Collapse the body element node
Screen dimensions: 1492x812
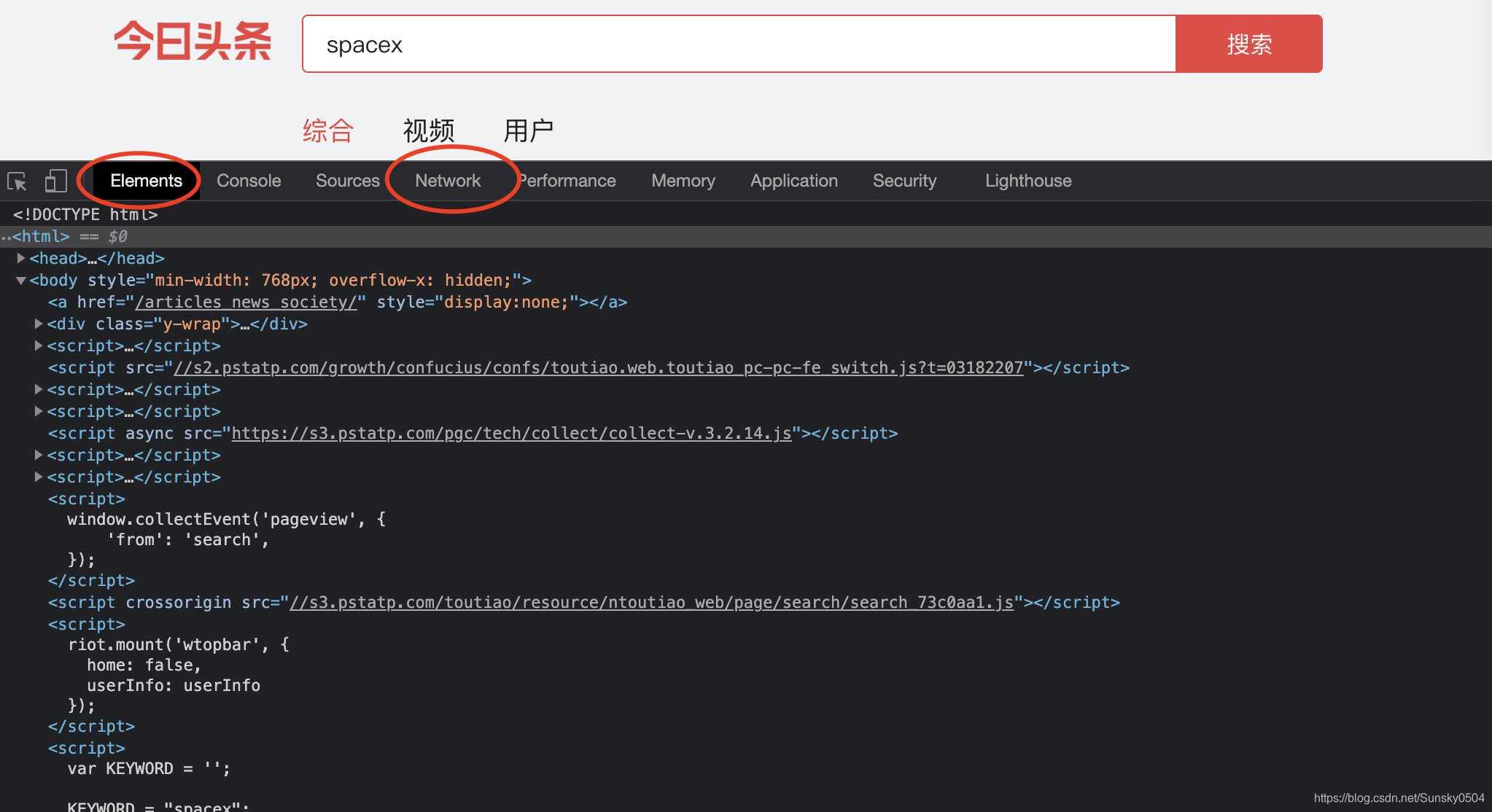pos(21,280)
